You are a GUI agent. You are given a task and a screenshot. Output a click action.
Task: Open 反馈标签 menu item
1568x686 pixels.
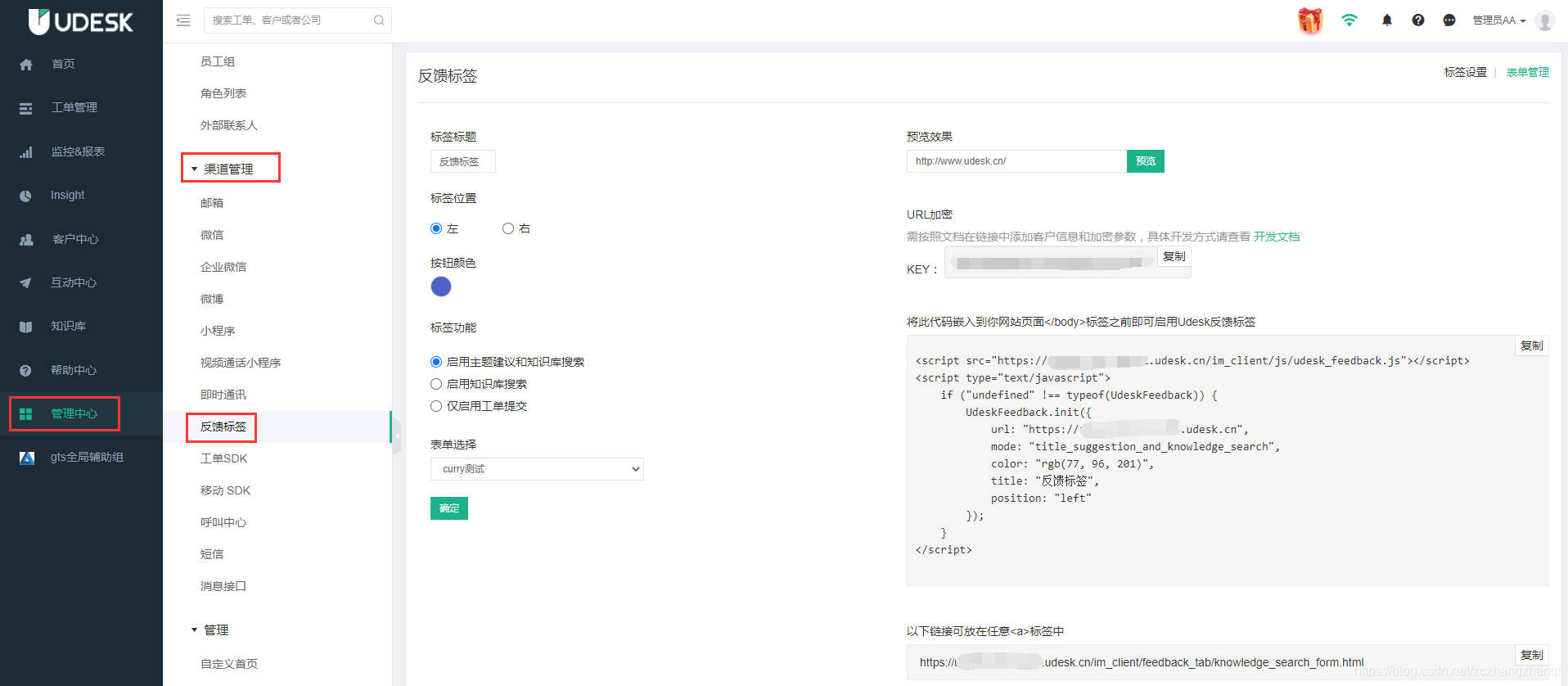(223, 426)
